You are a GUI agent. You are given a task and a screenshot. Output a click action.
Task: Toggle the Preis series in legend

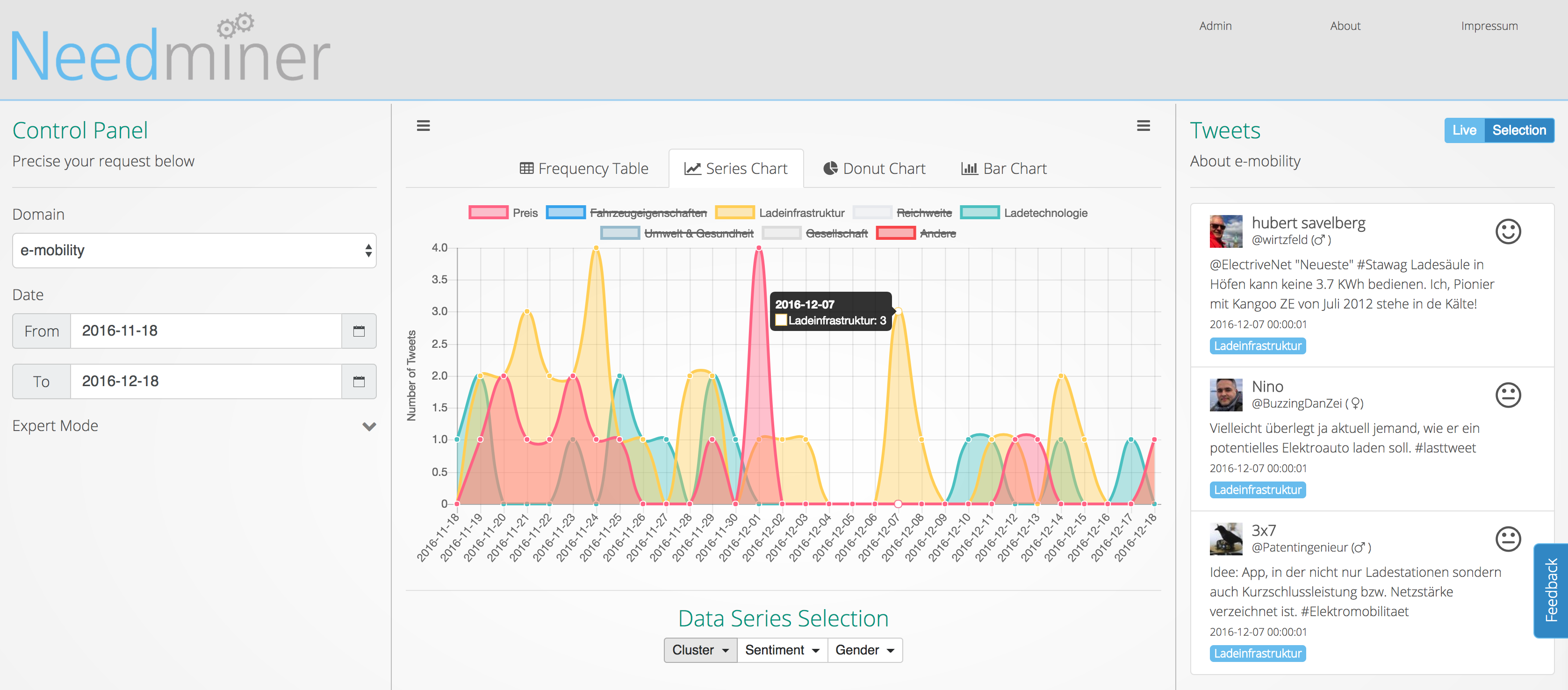coord(503,213)
